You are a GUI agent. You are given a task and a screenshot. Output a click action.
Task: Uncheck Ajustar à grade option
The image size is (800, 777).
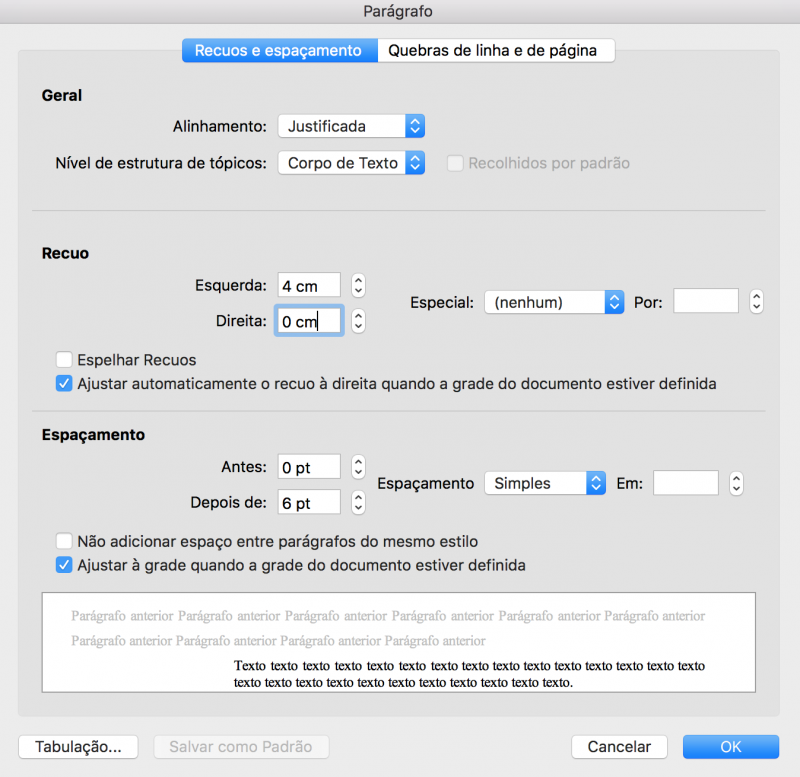click(x=65, y=565)
